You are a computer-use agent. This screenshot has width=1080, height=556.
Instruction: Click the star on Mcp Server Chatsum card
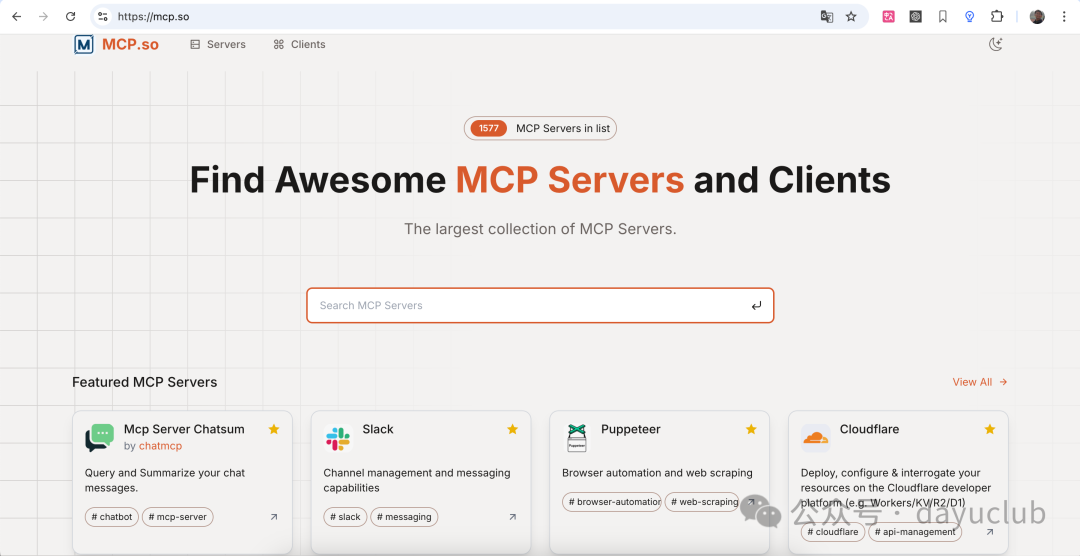[273, 429]
